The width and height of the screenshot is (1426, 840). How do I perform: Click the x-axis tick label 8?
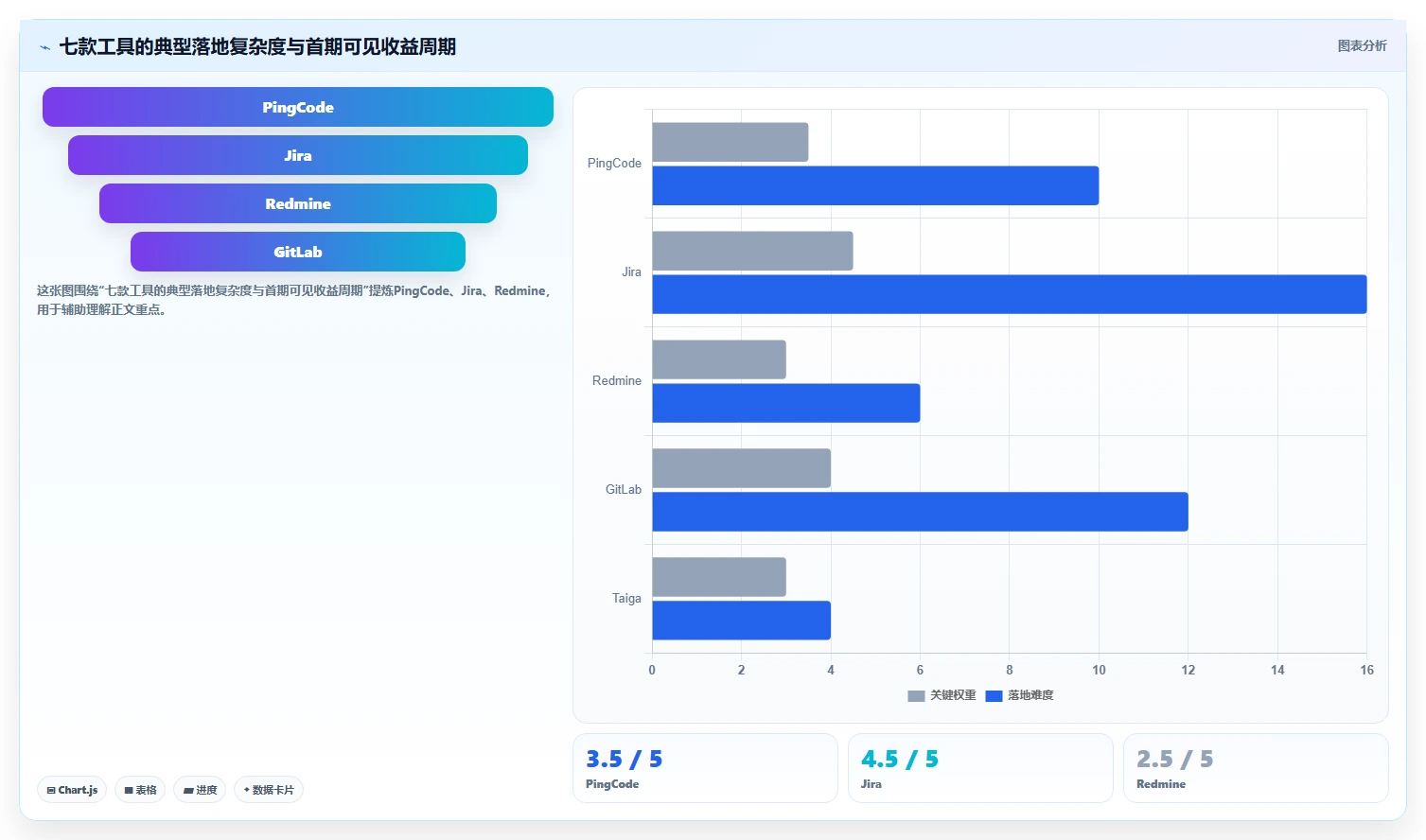click(x=1010, y=670)
